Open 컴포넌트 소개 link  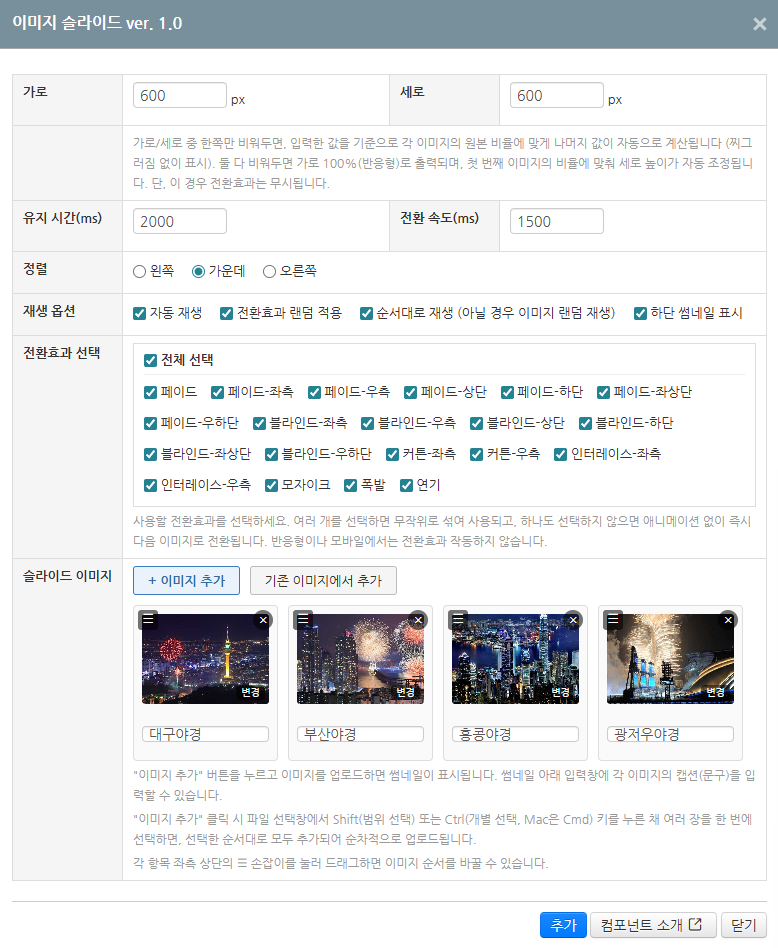click(x=653, y=925)
